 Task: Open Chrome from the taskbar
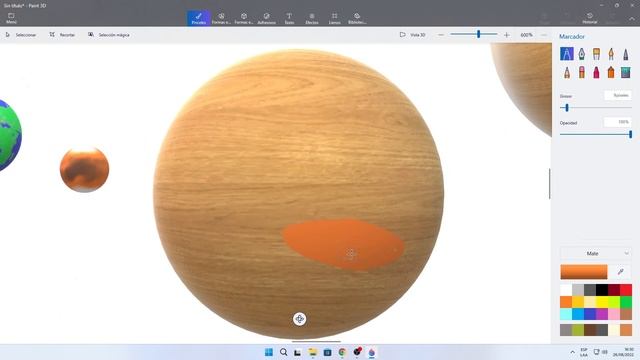click(x=342, y=352)
